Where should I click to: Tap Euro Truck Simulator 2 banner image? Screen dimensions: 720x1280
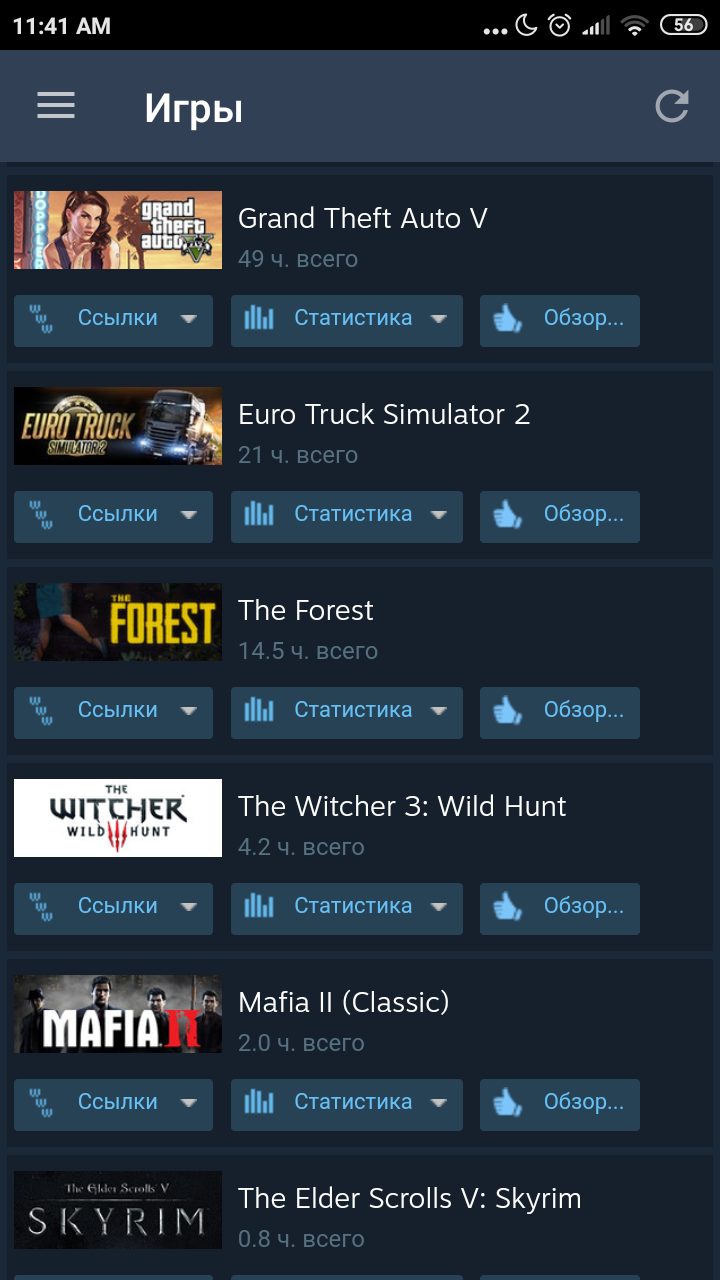point(118,426)
